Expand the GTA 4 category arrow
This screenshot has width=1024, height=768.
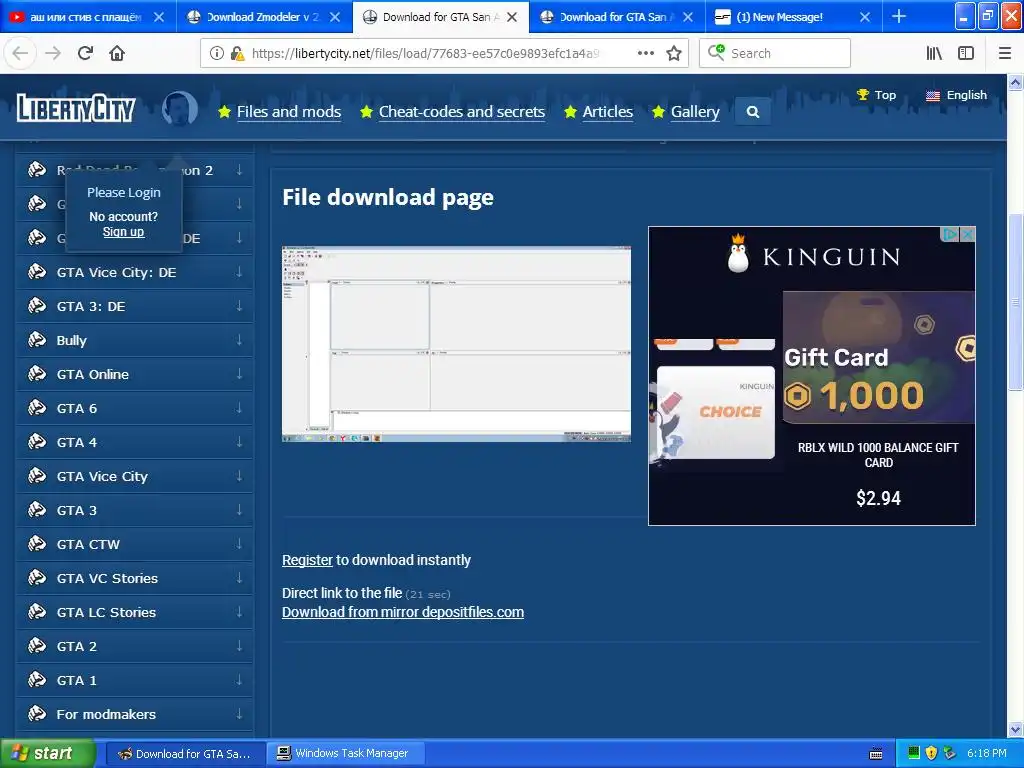click(x=239, y=441)
